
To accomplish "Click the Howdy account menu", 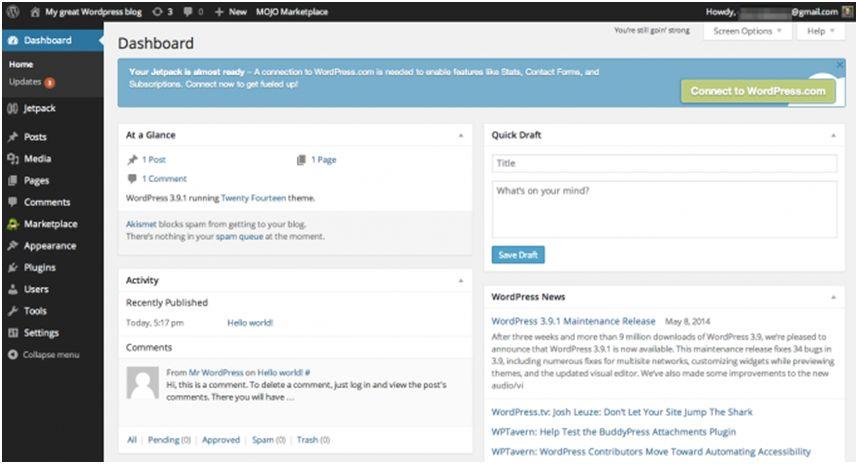I will point(779,11).
